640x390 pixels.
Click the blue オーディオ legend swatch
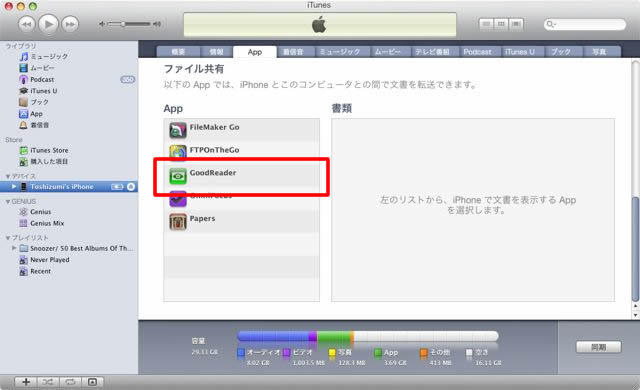click(x=241, y=352)
